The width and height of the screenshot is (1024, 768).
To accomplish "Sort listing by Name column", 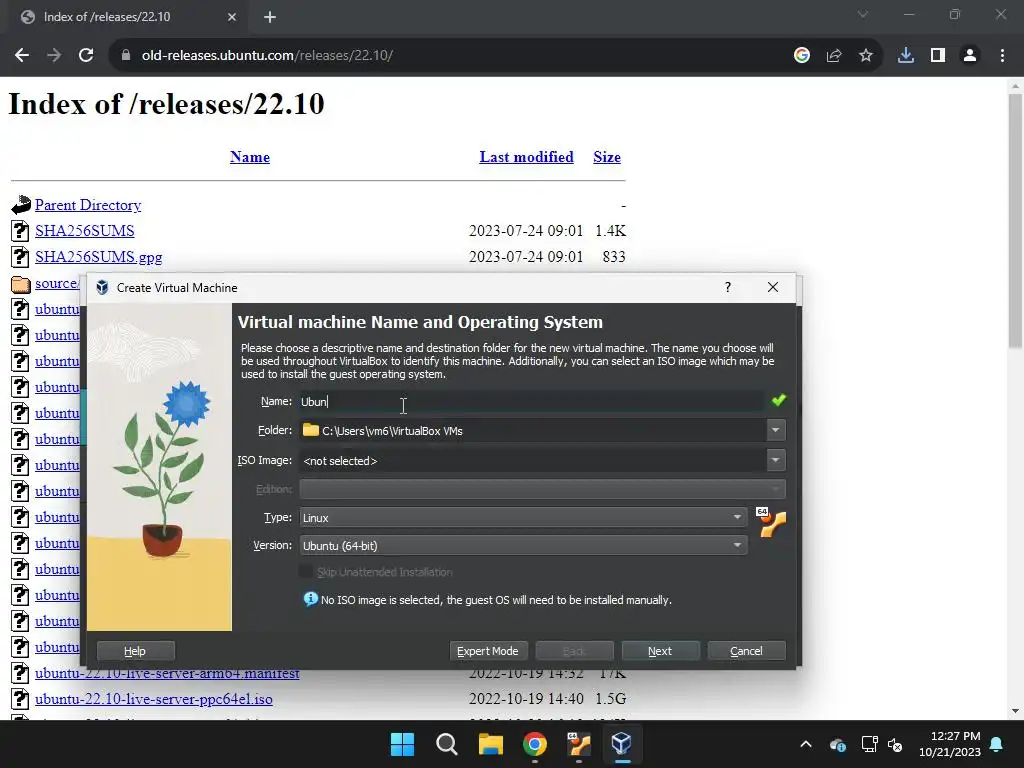I will coord(250,157).
